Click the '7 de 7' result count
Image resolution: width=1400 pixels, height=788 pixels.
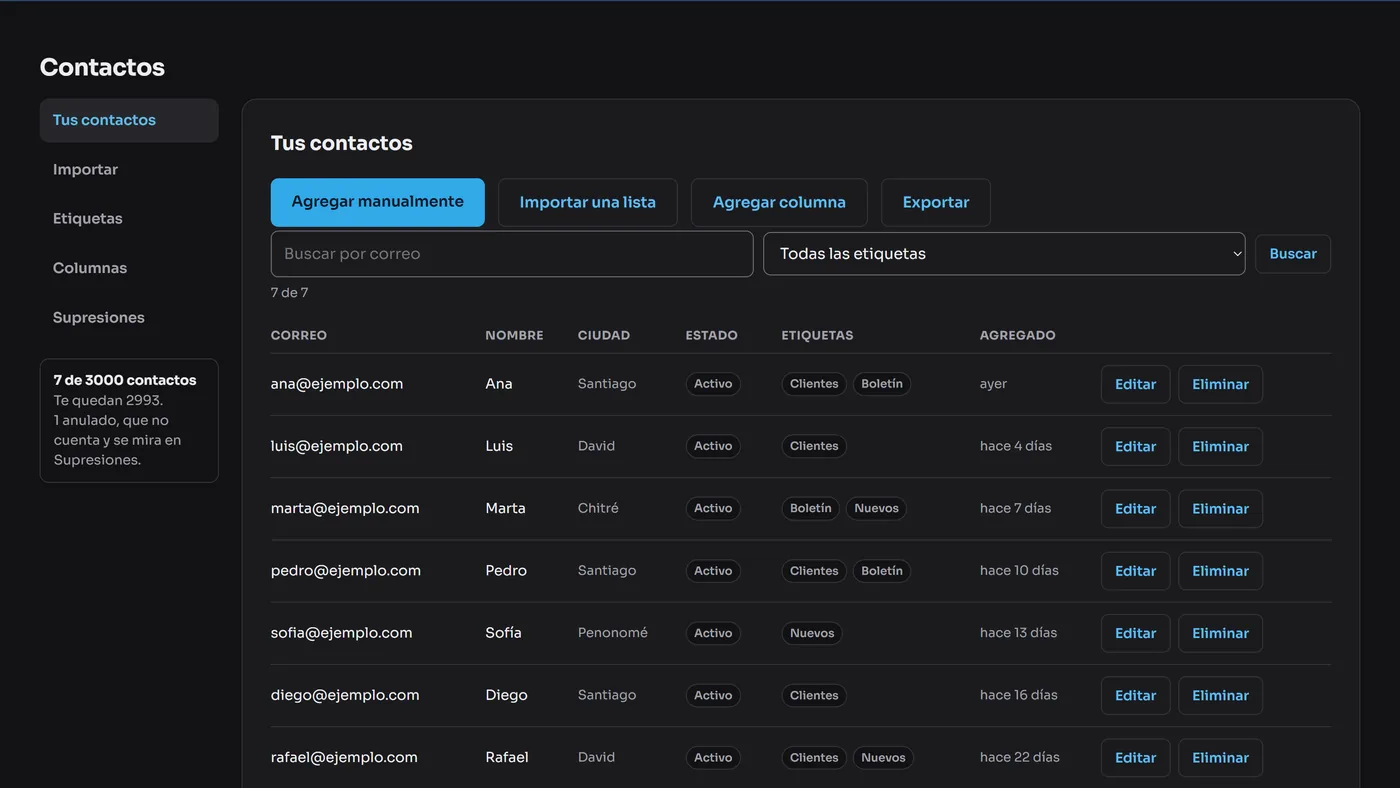(x=290, y=293)
